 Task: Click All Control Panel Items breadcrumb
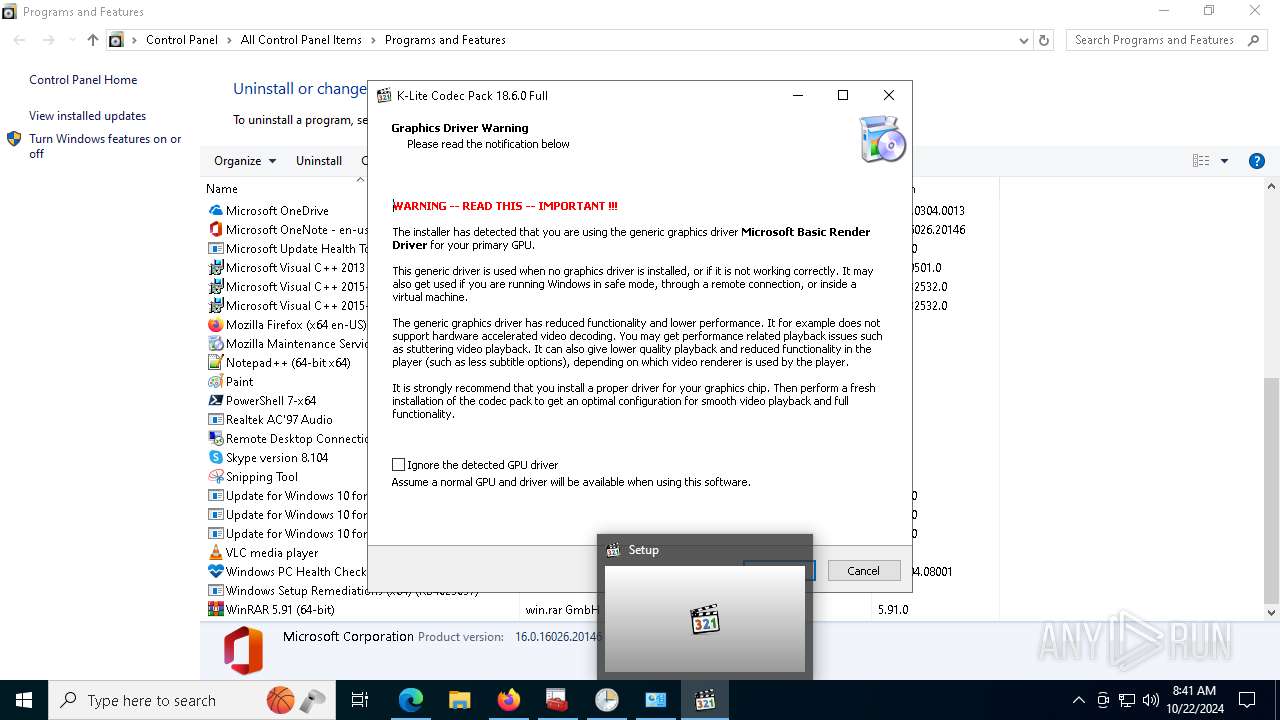point(301,40)
